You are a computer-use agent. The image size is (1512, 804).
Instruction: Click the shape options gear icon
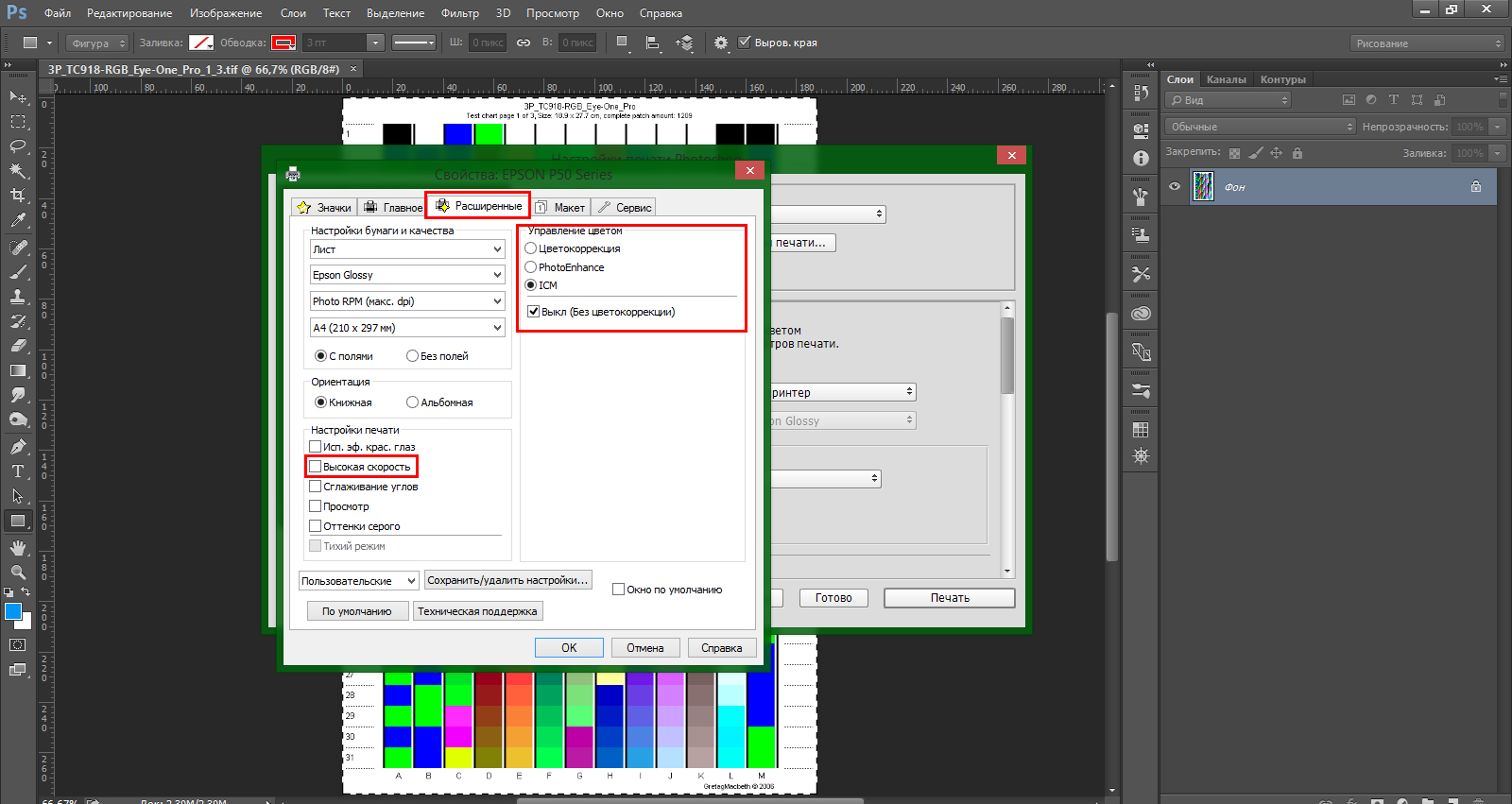[x=721, y=43]
